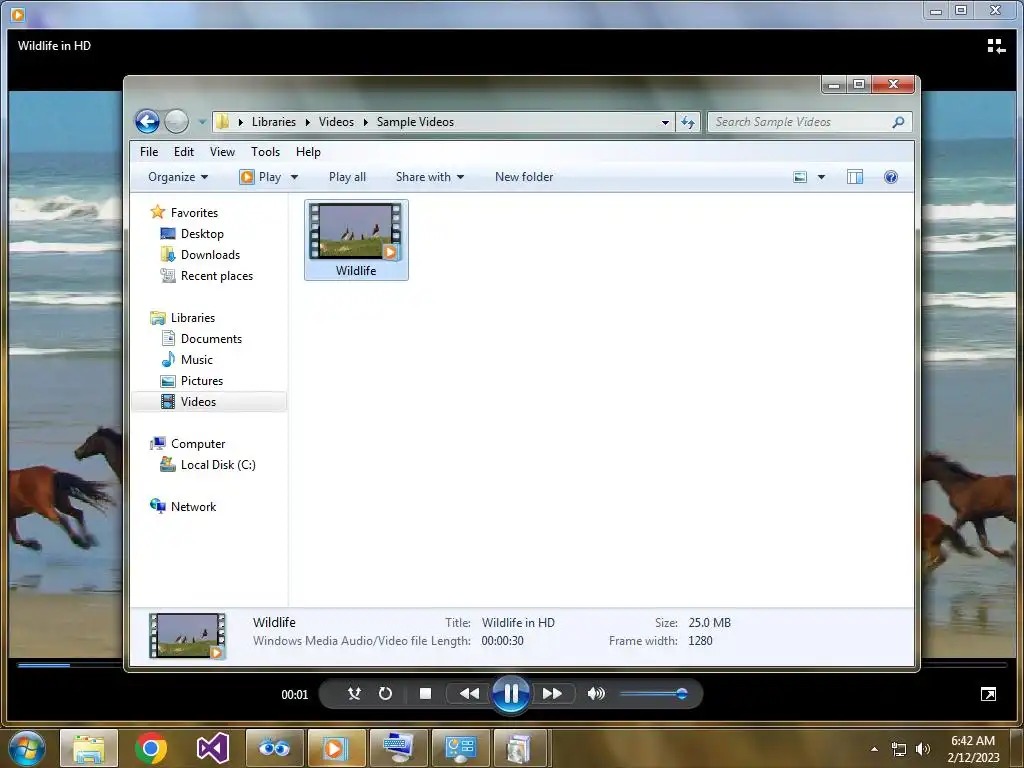Select Libraries in navigation pane

point(193,318)
